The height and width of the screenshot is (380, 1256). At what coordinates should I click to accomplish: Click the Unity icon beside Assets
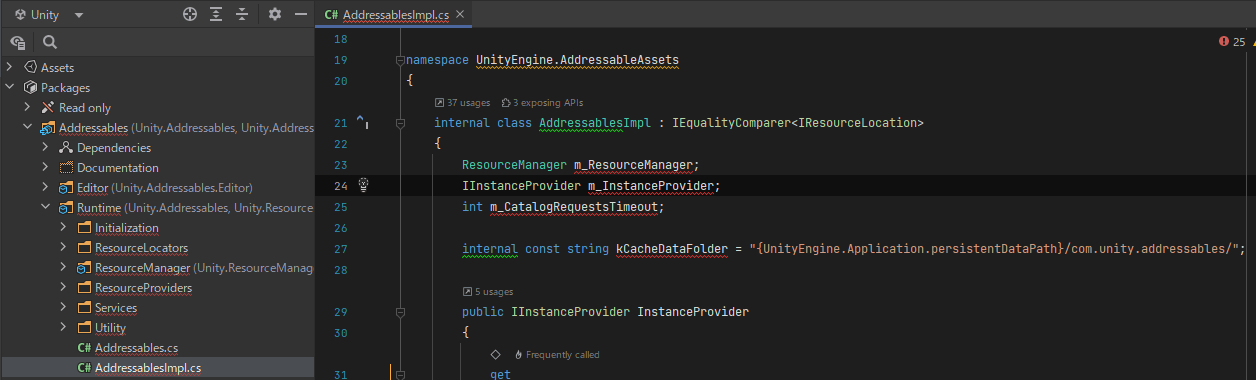click(x=30, y=67)
